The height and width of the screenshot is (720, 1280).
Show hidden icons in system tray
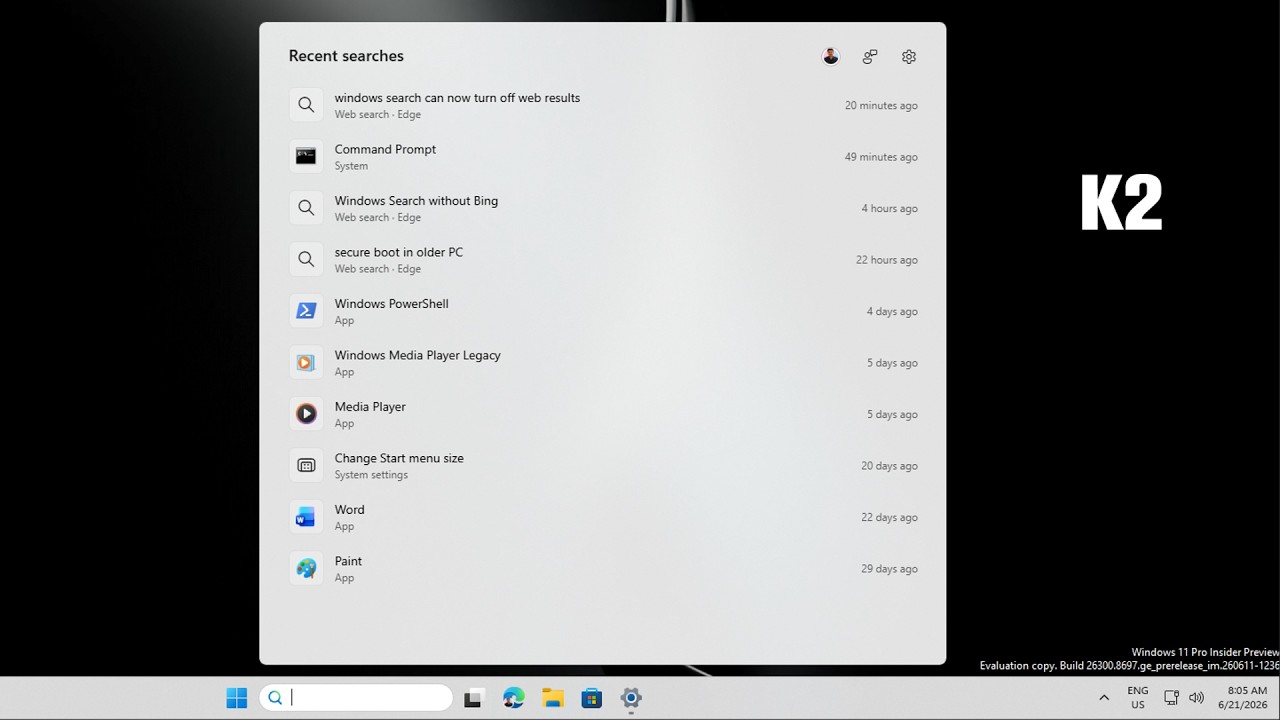(1104, 698)
